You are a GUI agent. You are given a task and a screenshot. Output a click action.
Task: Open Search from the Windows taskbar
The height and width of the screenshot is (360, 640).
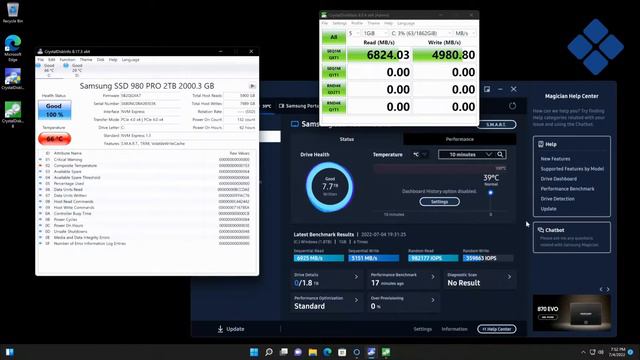pyautogui.click(x=269, y=352)
